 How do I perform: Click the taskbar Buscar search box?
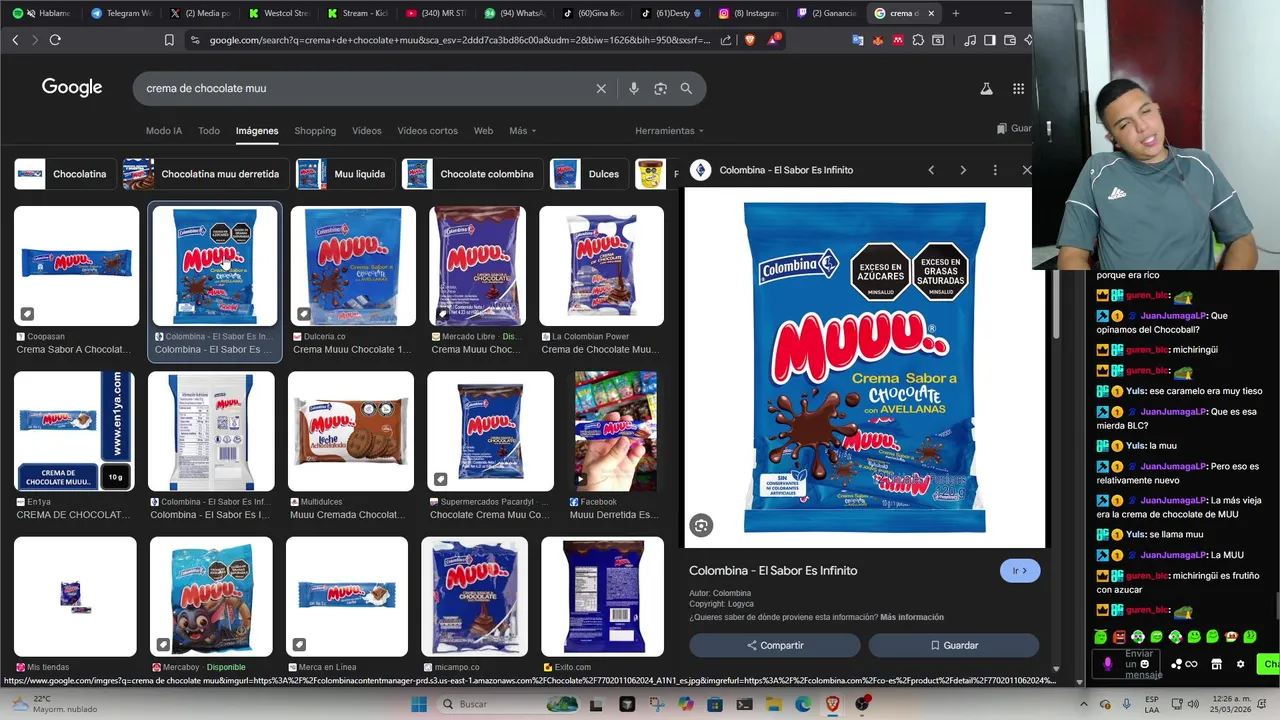[x=507, y=704]
